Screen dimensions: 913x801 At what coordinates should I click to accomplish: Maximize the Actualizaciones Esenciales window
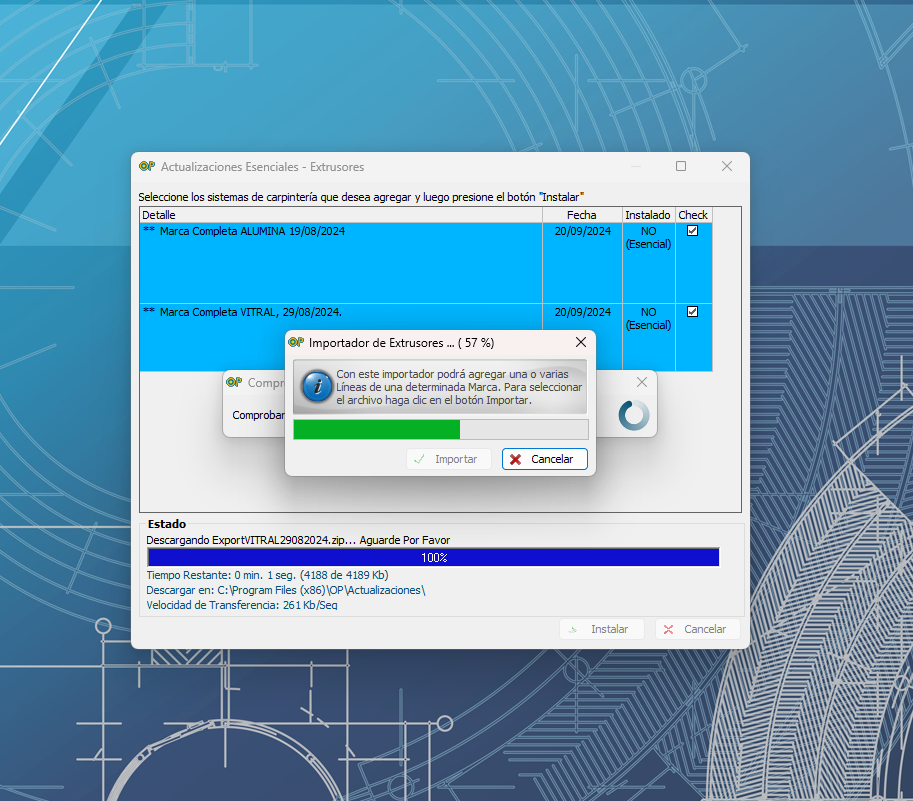pos(681,166)
